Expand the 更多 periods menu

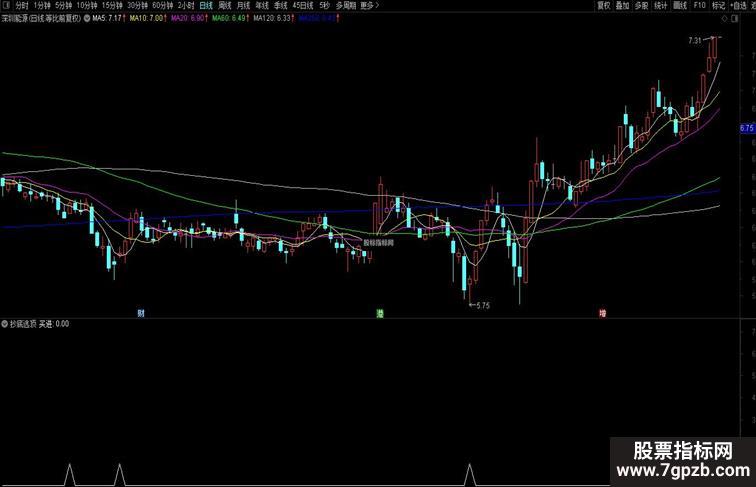[370, 5]
